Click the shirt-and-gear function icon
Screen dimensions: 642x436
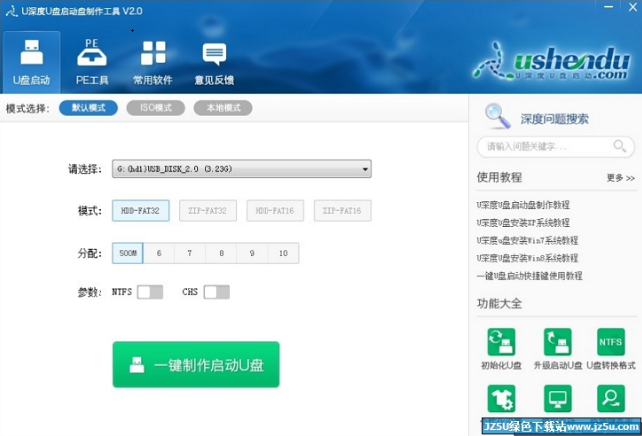pyautogui.click(x=501, y=398)
